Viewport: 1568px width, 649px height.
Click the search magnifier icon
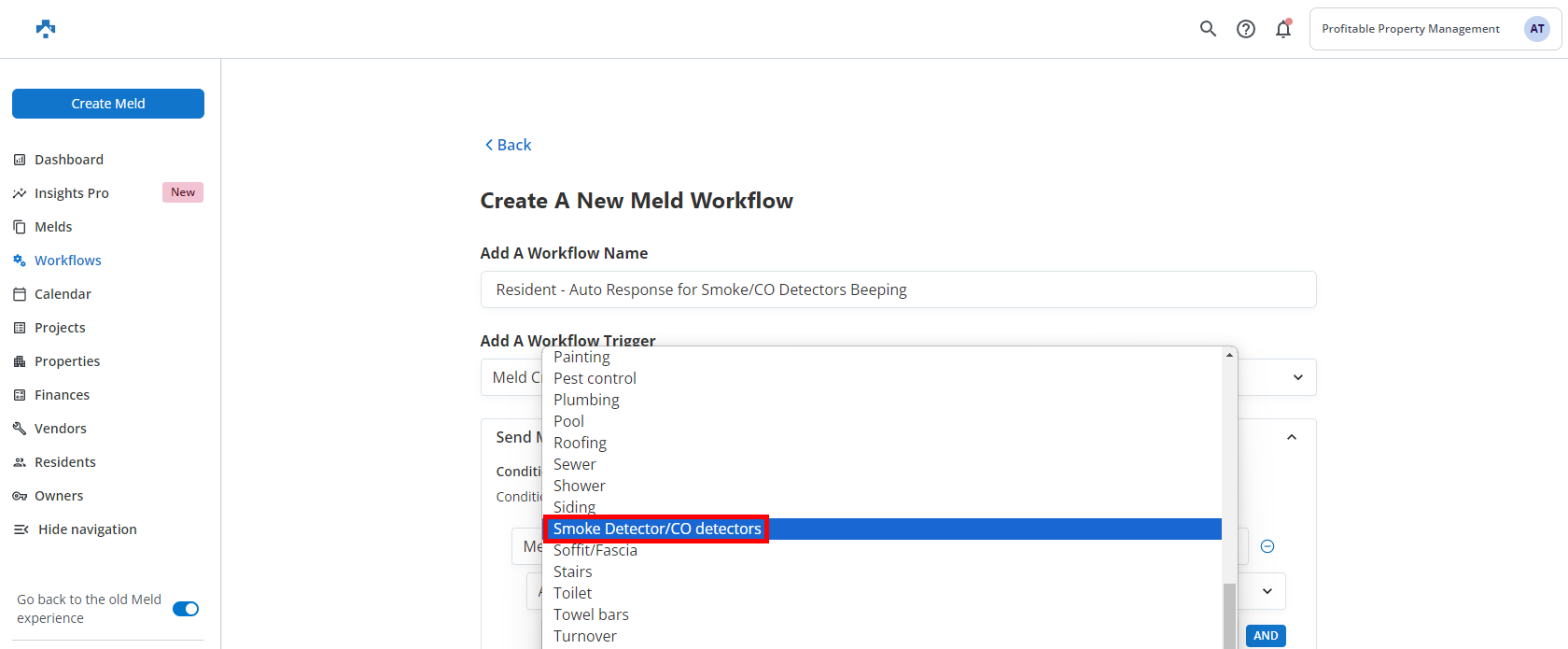coord(1208,29)
